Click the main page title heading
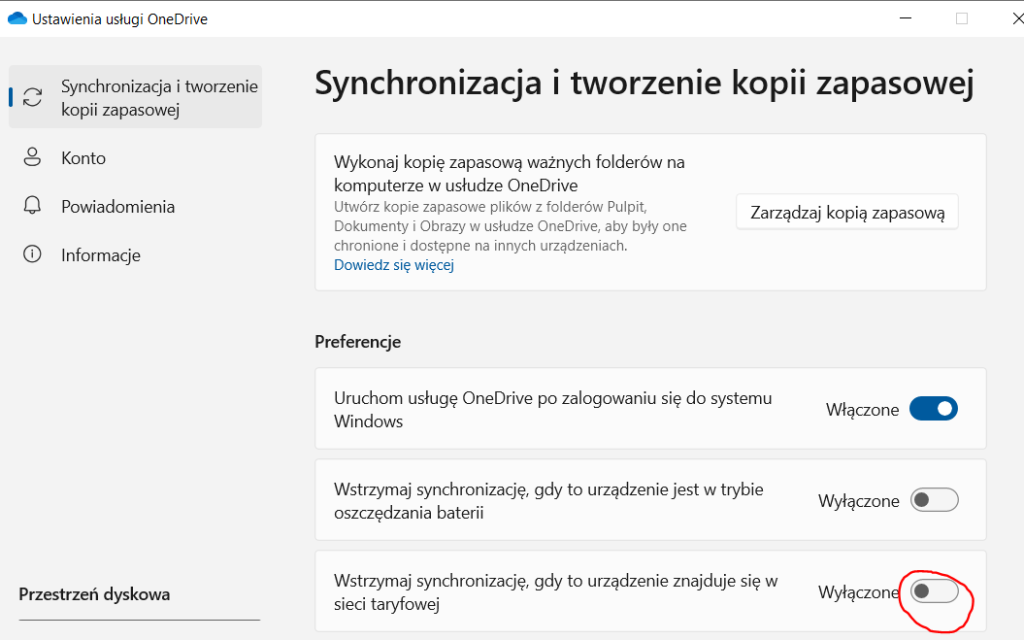1024x640 pixels. [x=644, y=84]
